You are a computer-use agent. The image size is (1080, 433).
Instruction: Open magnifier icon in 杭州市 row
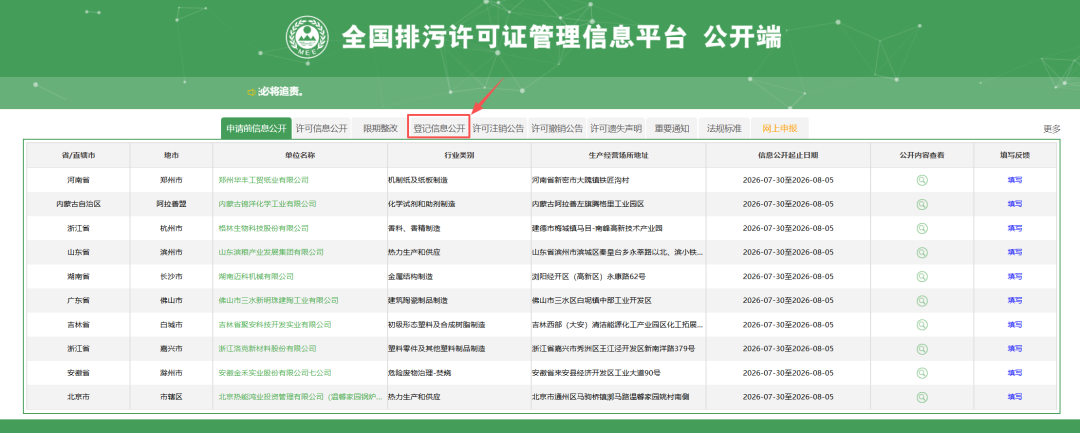[x=922, y=229]
